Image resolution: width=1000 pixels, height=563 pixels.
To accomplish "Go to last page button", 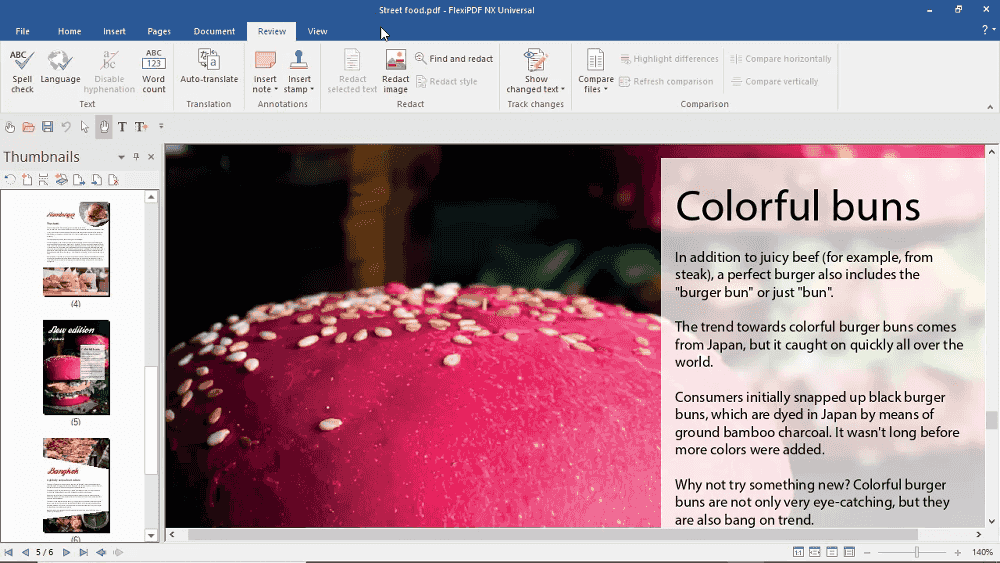I will [x=83, y=552].
